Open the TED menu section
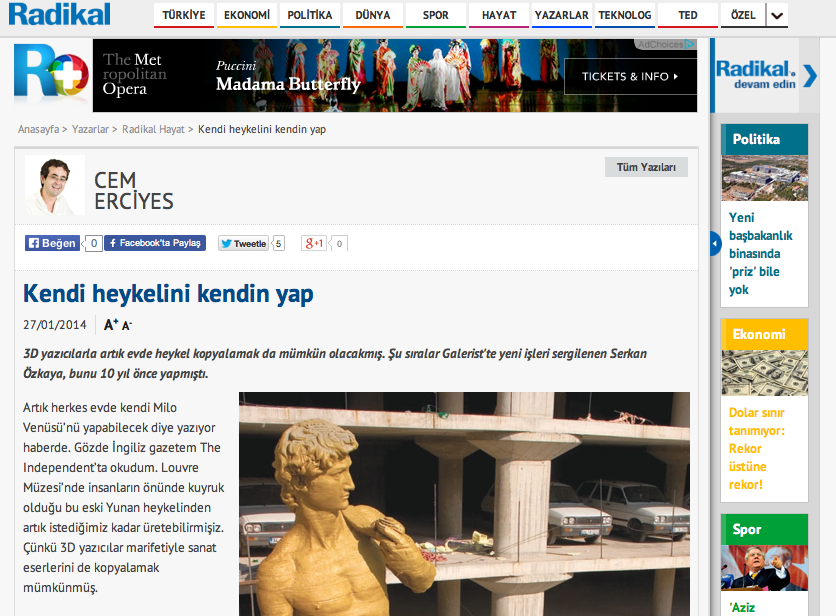This screenshot has height=616, width=836. [688, 15]
